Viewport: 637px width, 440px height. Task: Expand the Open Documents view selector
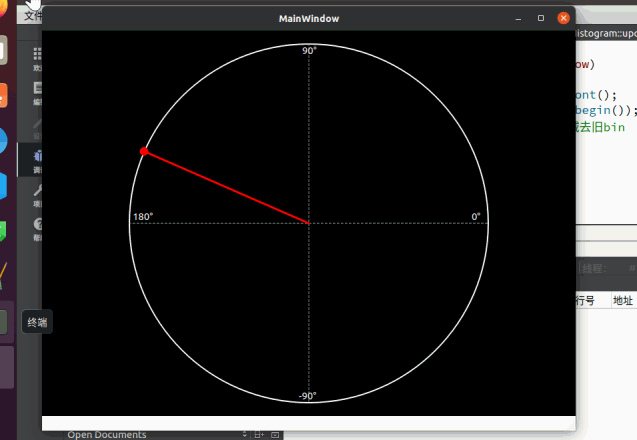(x=245, y=435)
